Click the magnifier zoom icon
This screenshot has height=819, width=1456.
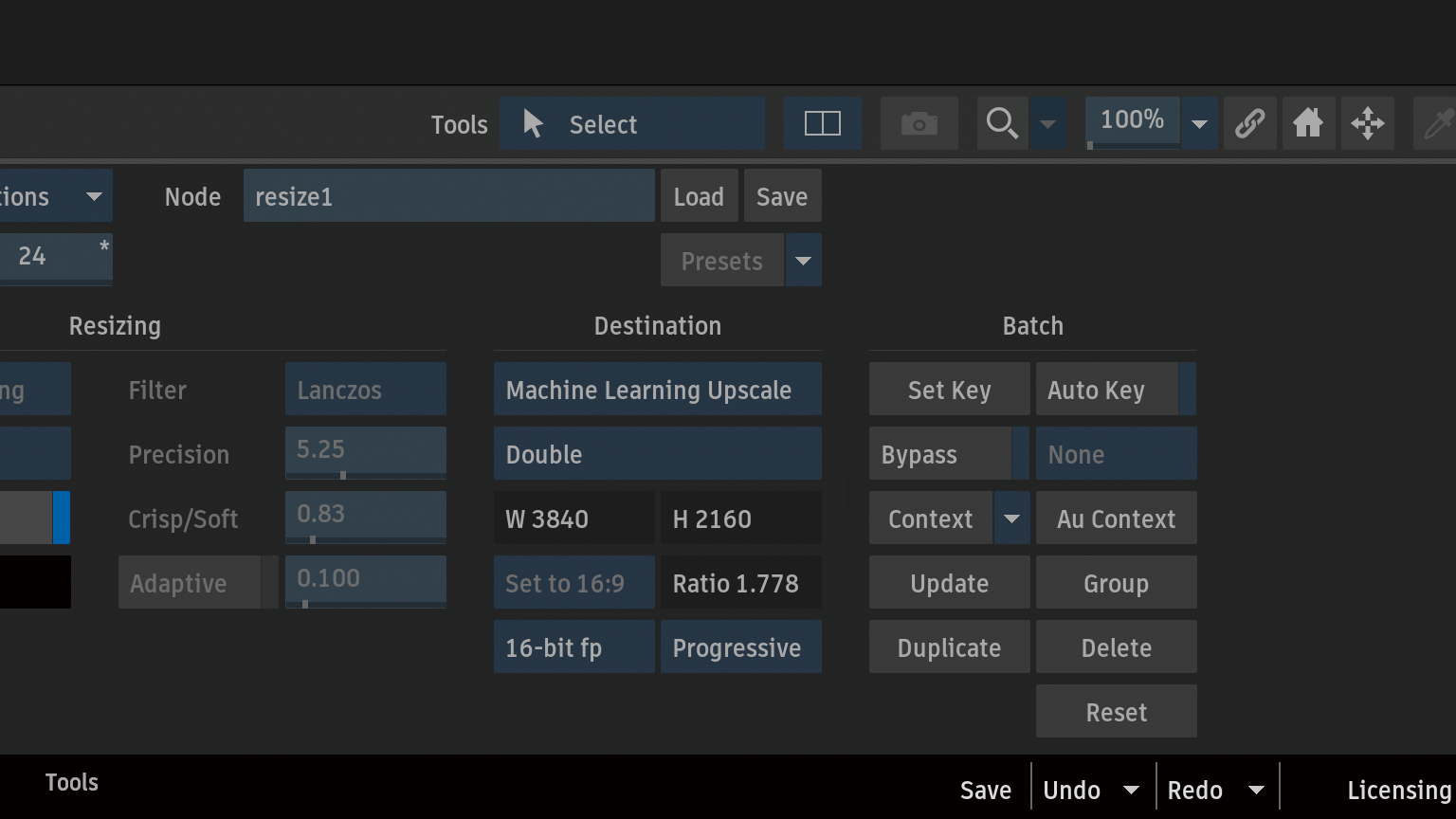1002,123
